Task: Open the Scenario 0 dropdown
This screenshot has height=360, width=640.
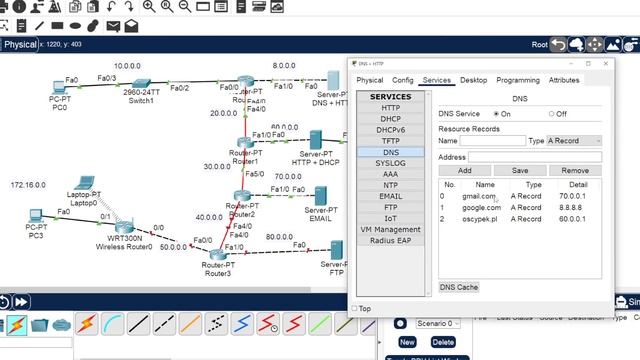Action: [x=438, y=324]
